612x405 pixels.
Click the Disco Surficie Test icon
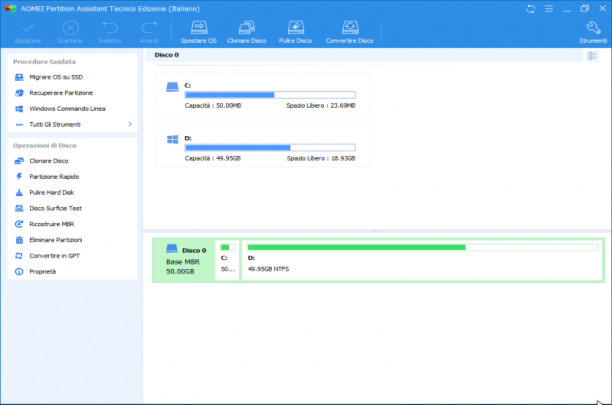point(19,208)
